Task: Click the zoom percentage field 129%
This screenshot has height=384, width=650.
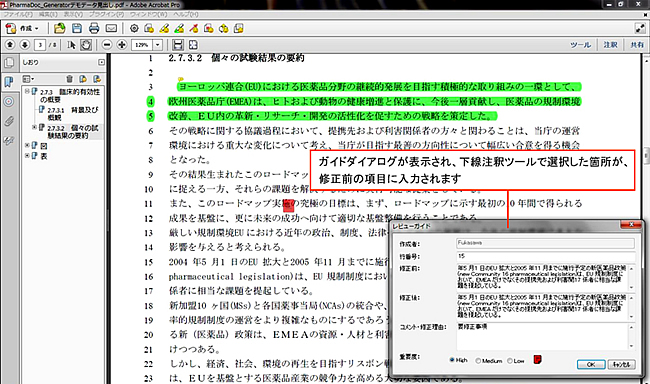Action: click(142, 44)
